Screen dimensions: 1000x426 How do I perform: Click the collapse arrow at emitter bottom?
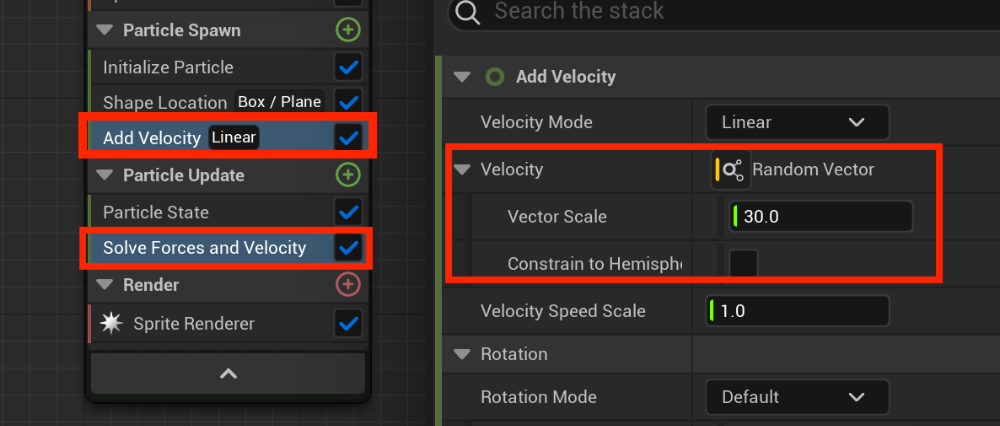tap(228, 373)
